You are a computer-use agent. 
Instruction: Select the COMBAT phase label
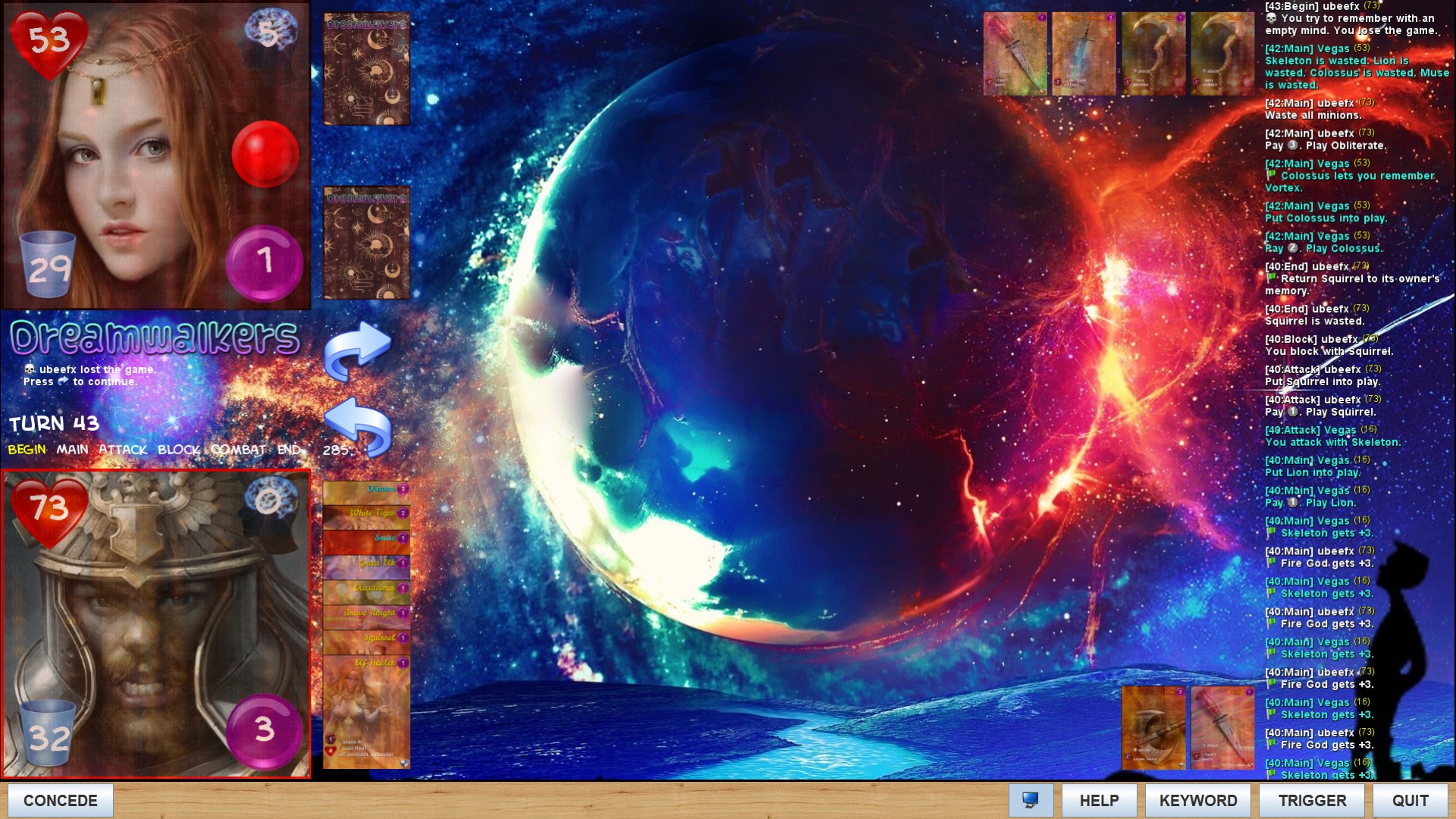(238, 450)
